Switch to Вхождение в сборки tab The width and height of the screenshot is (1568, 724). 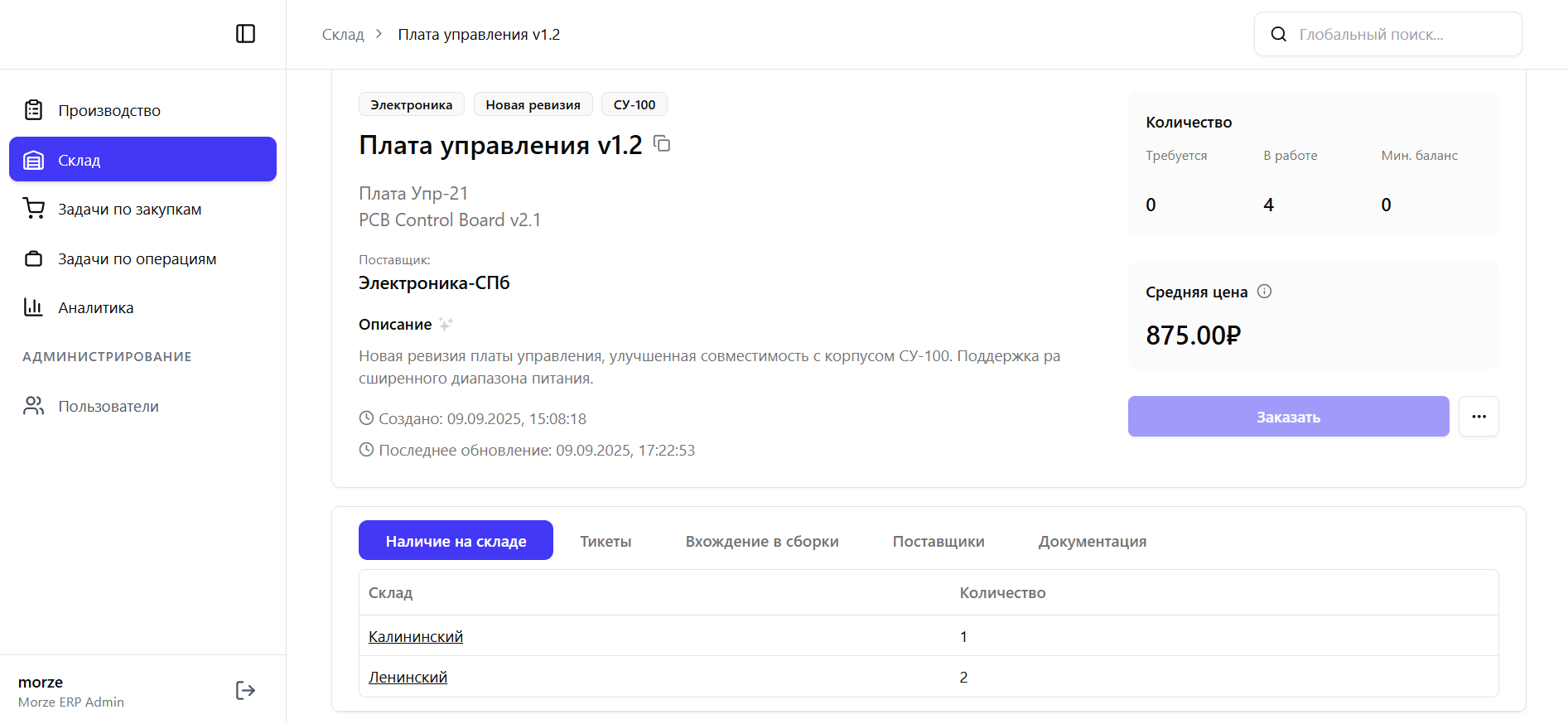[x=762, y=542]
